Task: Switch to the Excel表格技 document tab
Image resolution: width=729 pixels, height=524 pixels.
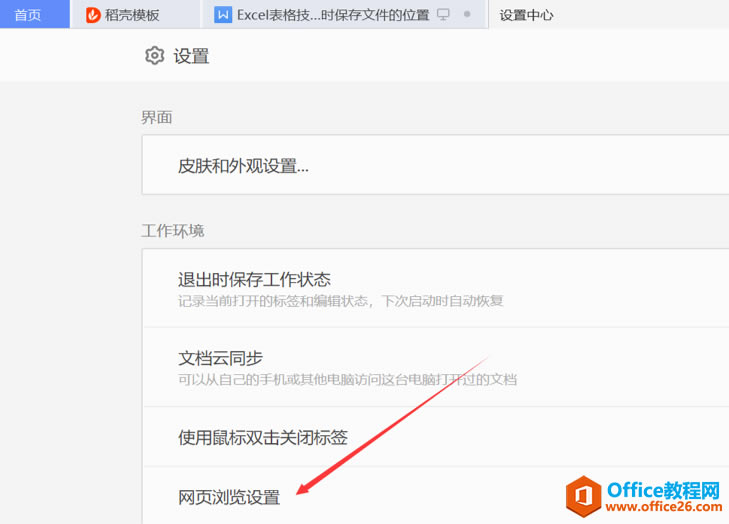Action: [344, 14]
